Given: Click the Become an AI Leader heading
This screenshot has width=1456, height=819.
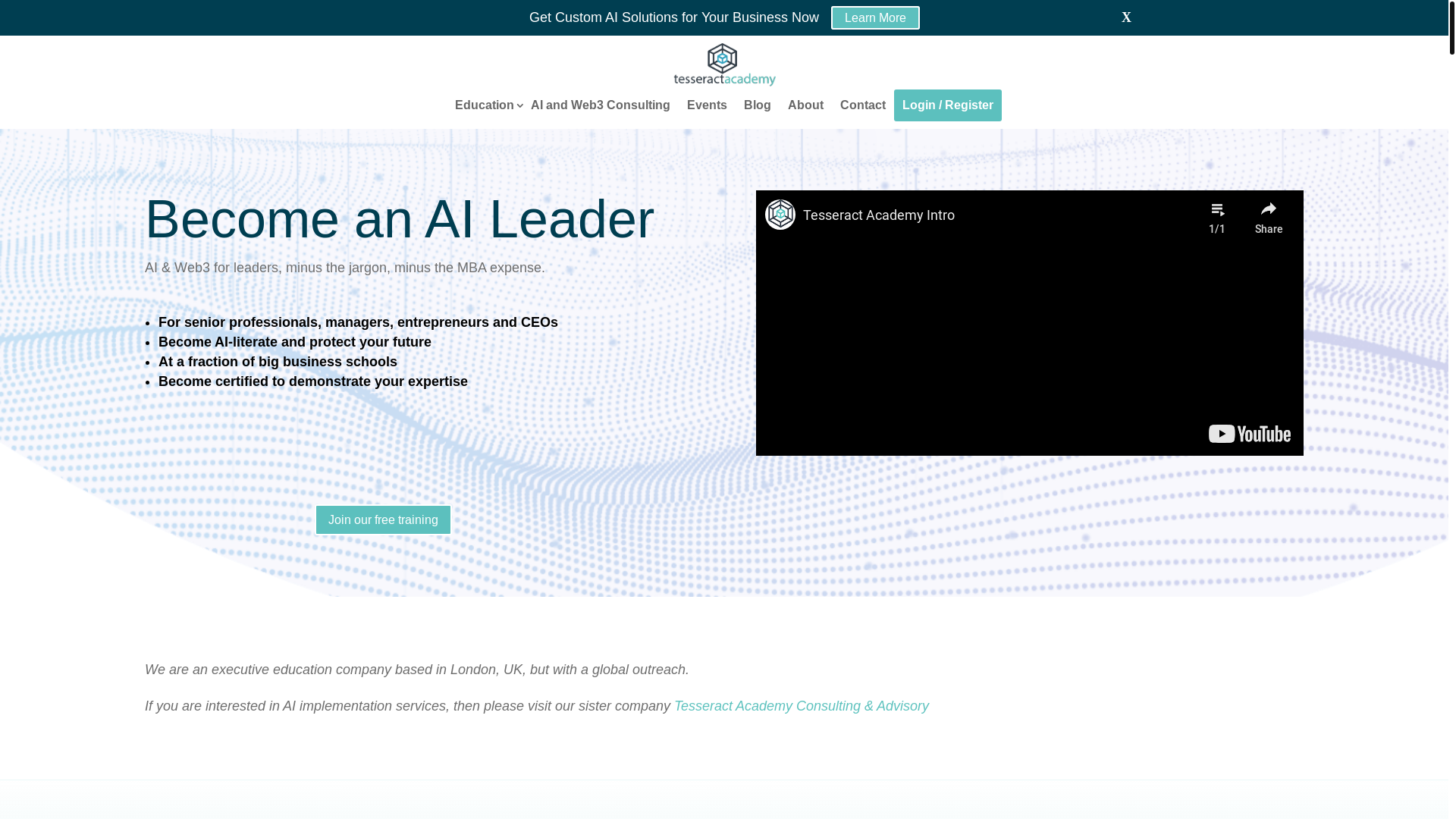Looking at the screenshot, I should pyautogui.click(x=399, y=219).
